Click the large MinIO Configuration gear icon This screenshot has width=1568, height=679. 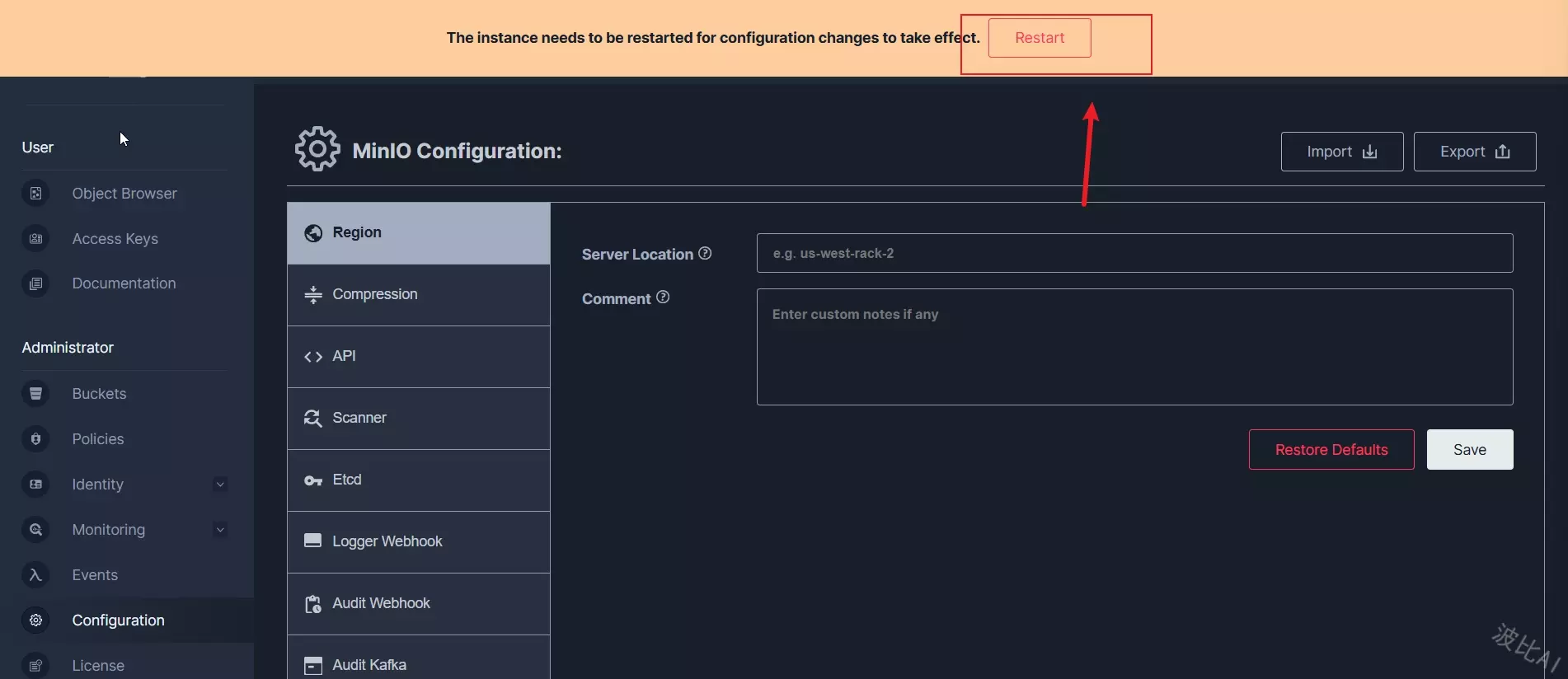(x=317, y=149)
